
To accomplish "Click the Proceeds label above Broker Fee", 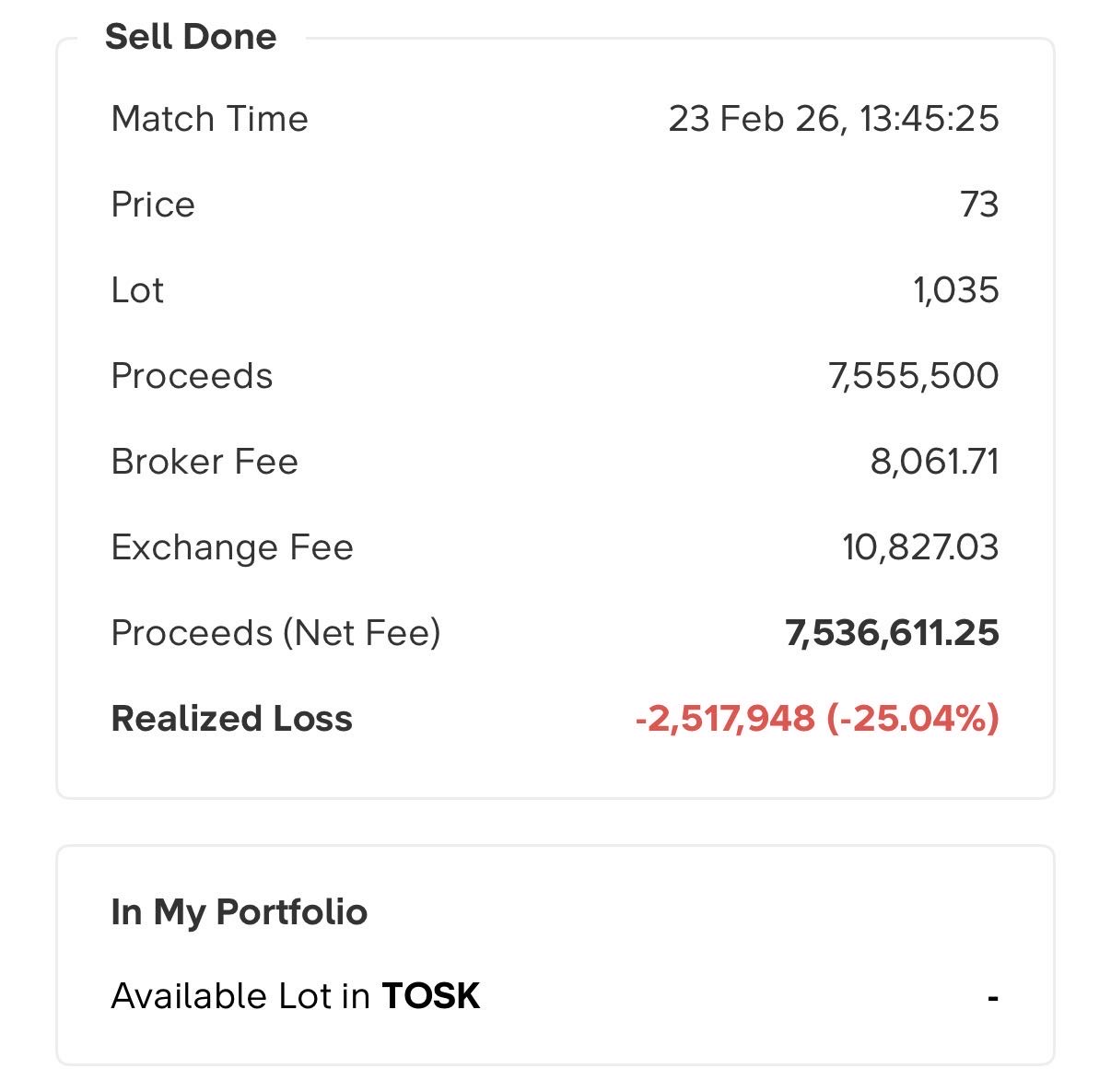I will tap(192, 376).
